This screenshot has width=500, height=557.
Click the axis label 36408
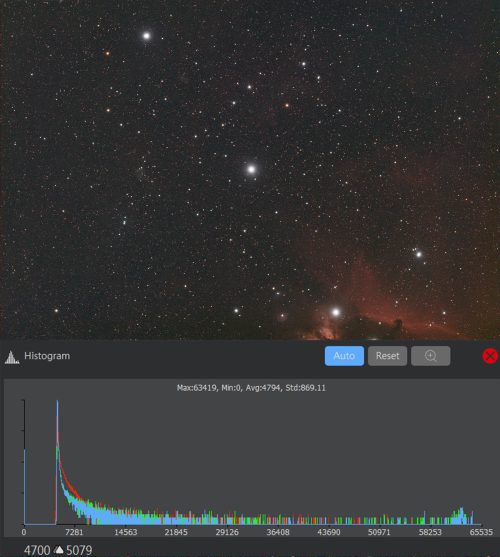point(278,532)
